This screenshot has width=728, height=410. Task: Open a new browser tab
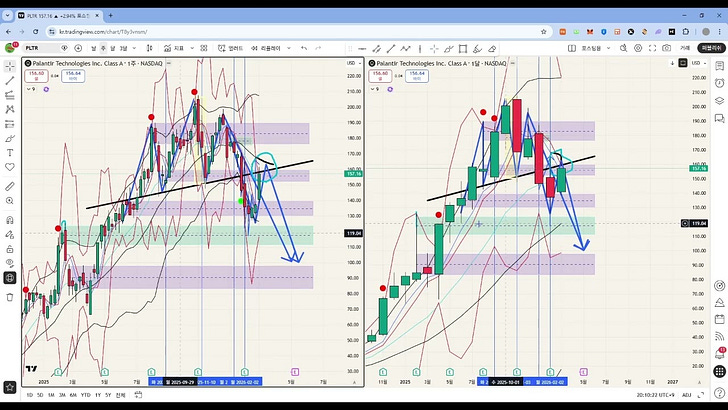(110, 15)
